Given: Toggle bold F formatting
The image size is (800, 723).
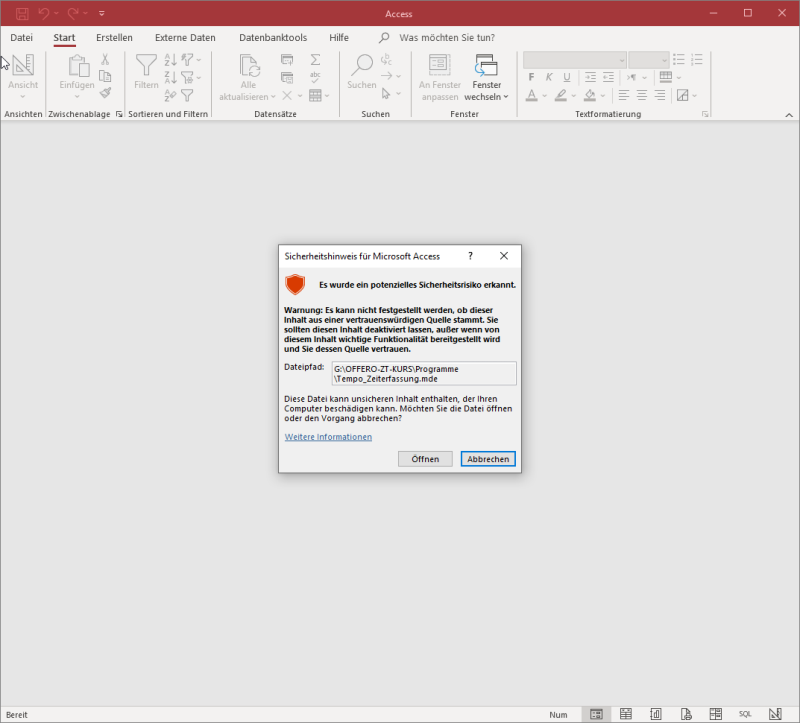Looking at the screenshot, I should point(531,77).
